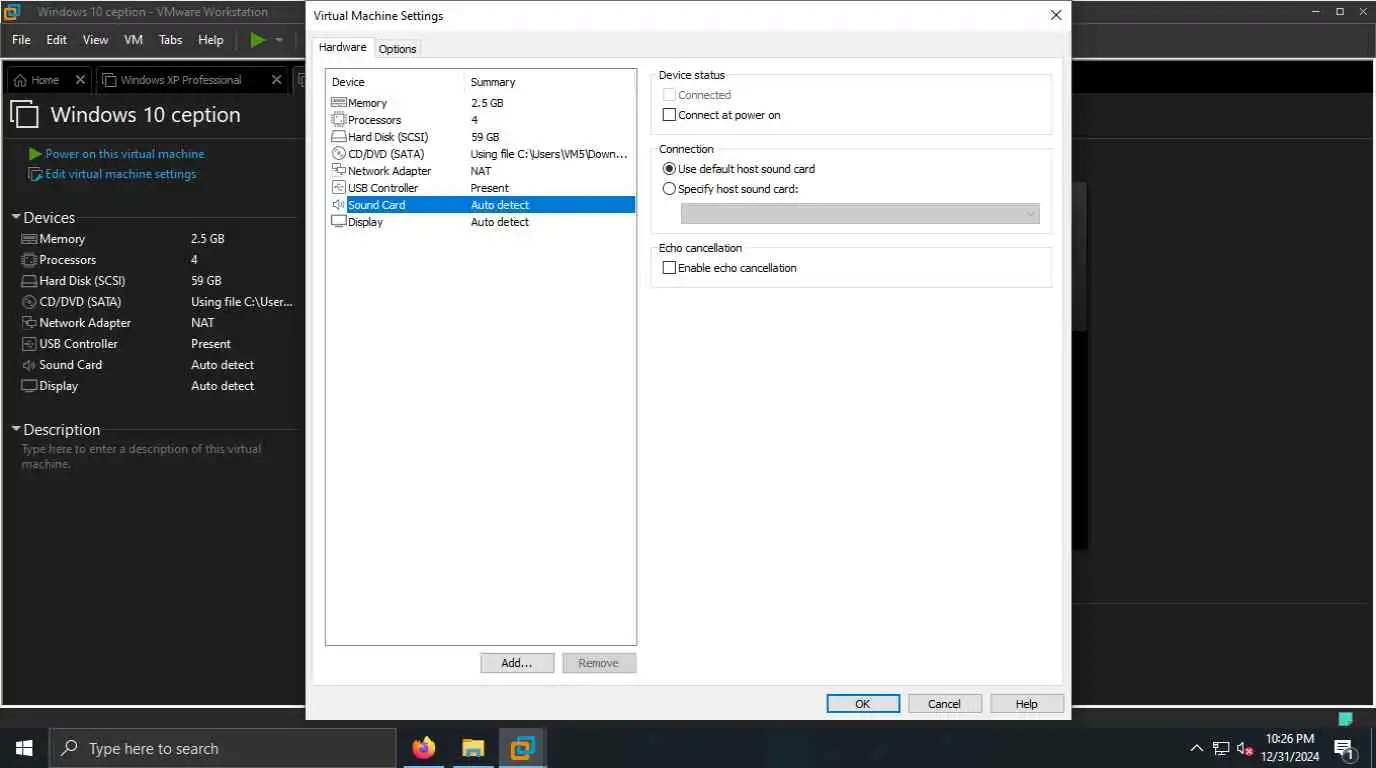
Task: Click the Hard Disk (SCSI) icon in dialog
Action: pos(338,137)
